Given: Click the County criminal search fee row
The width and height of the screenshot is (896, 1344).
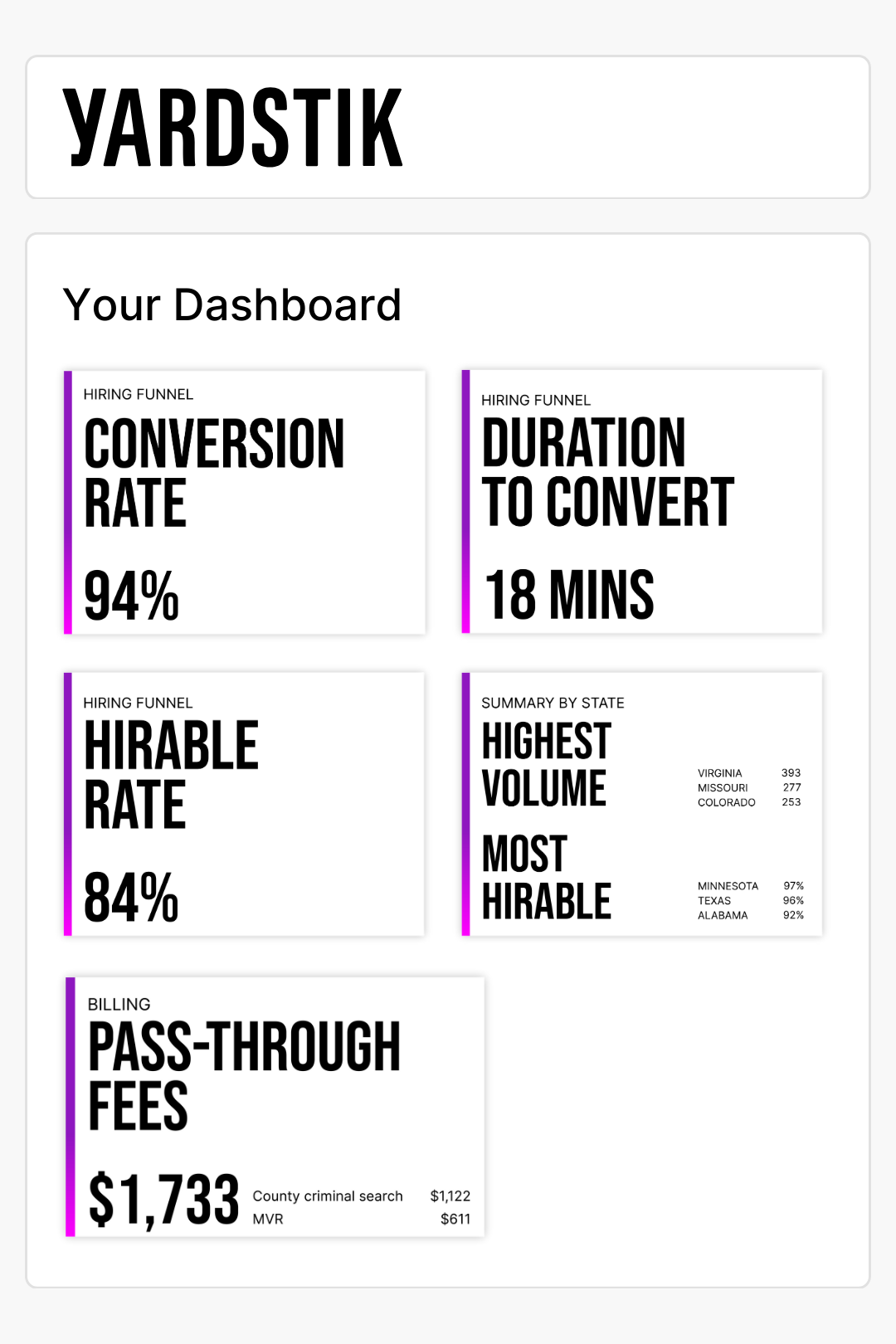Looking at the screenshot, I should [361, 1195].
